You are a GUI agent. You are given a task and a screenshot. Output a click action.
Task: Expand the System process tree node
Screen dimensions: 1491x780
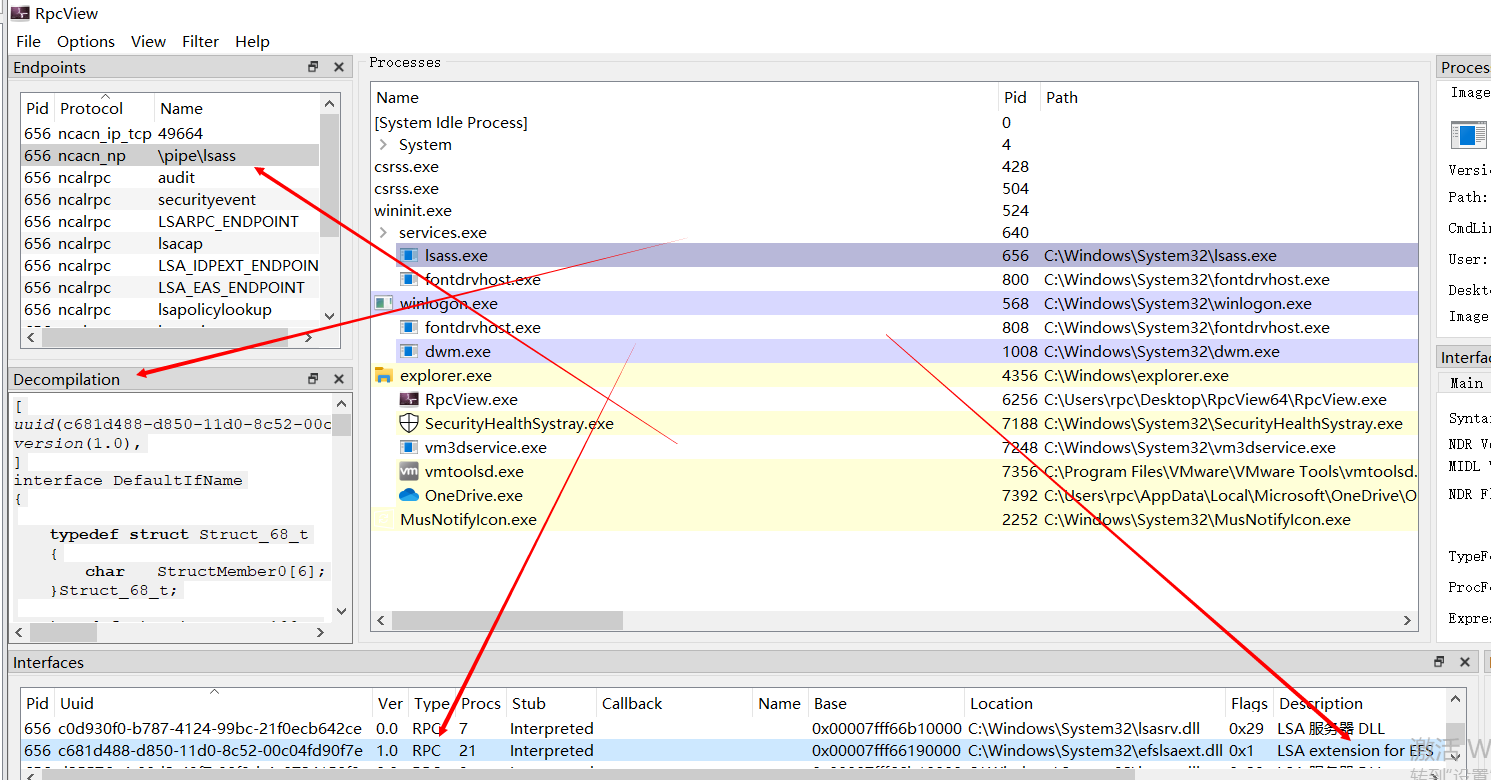(384, 144)
